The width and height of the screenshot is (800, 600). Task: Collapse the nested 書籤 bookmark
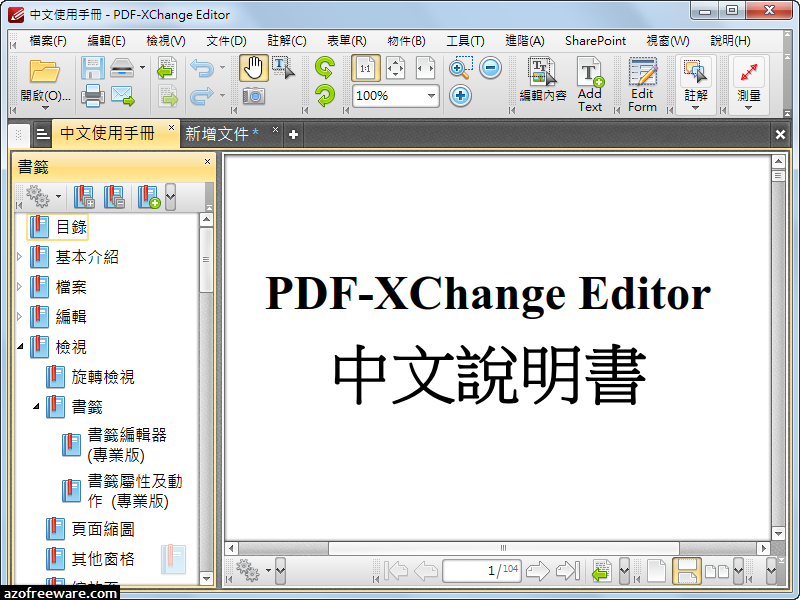[x=36, y=407]
